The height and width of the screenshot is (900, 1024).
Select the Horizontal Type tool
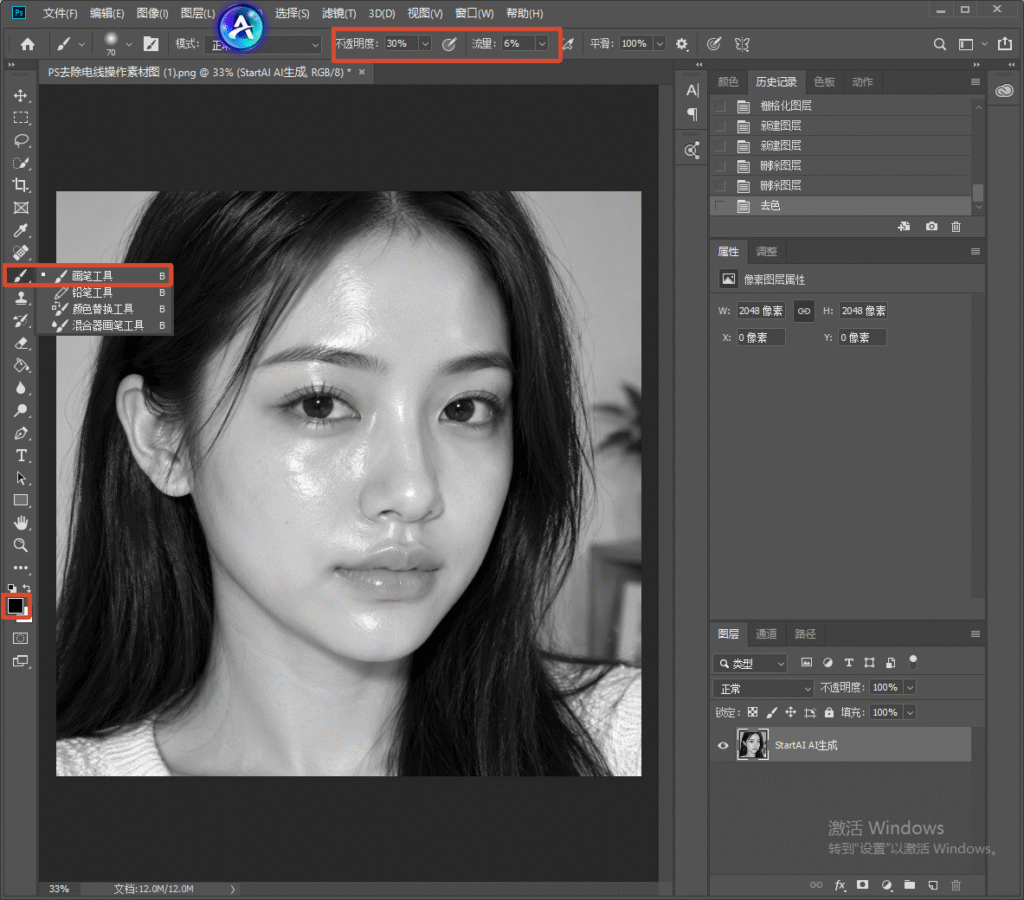coord(21,455)
